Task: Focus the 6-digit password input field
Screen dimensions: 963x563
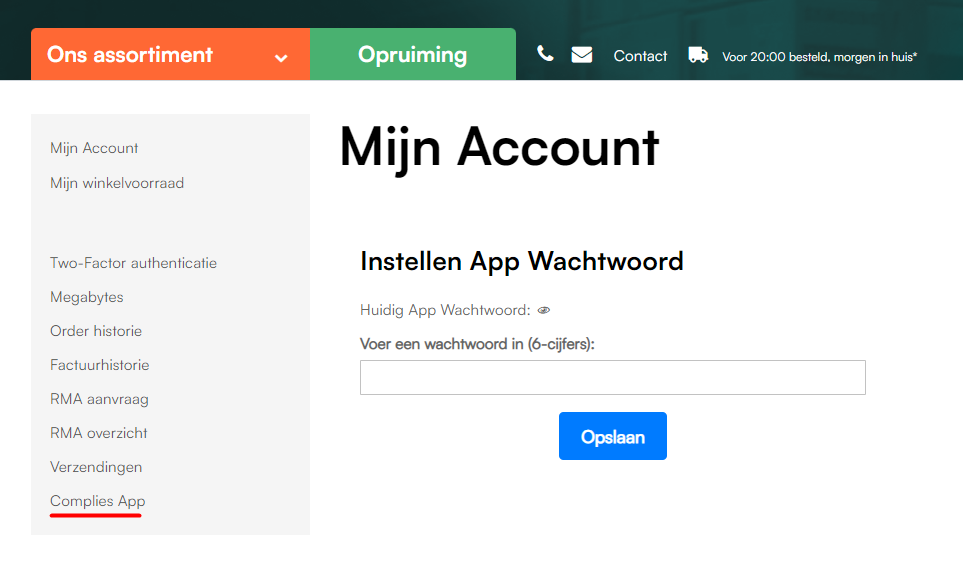Action: pyautogui.click(x=612, y=378)
